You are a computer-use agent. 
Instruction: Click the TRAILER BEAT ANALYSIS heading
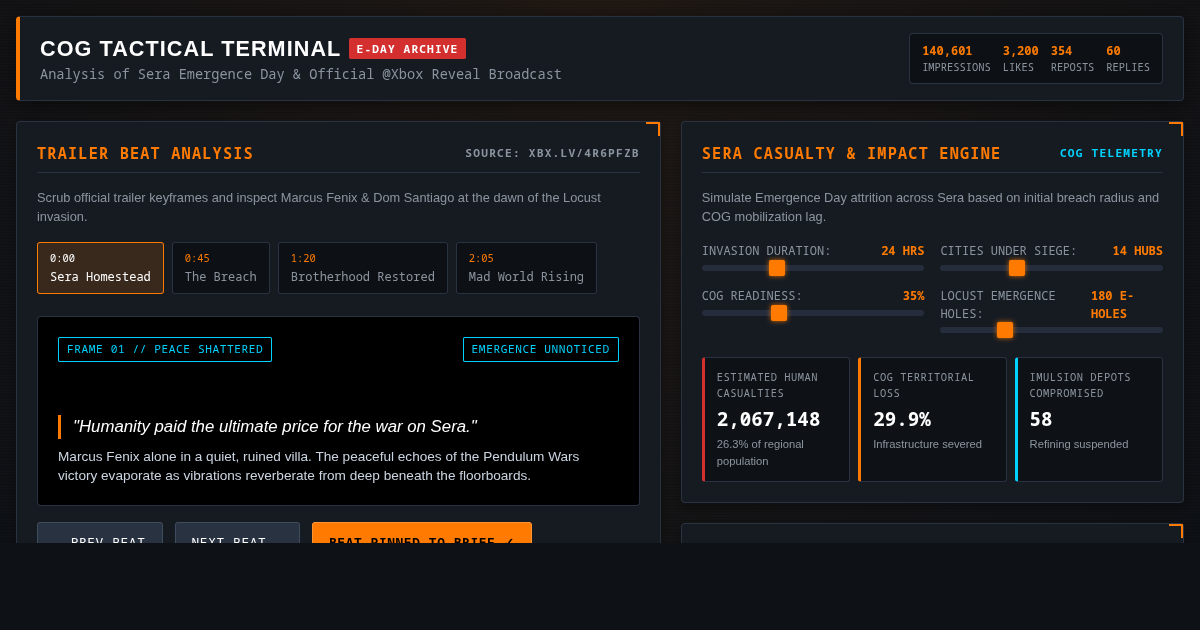pos(145,154)
